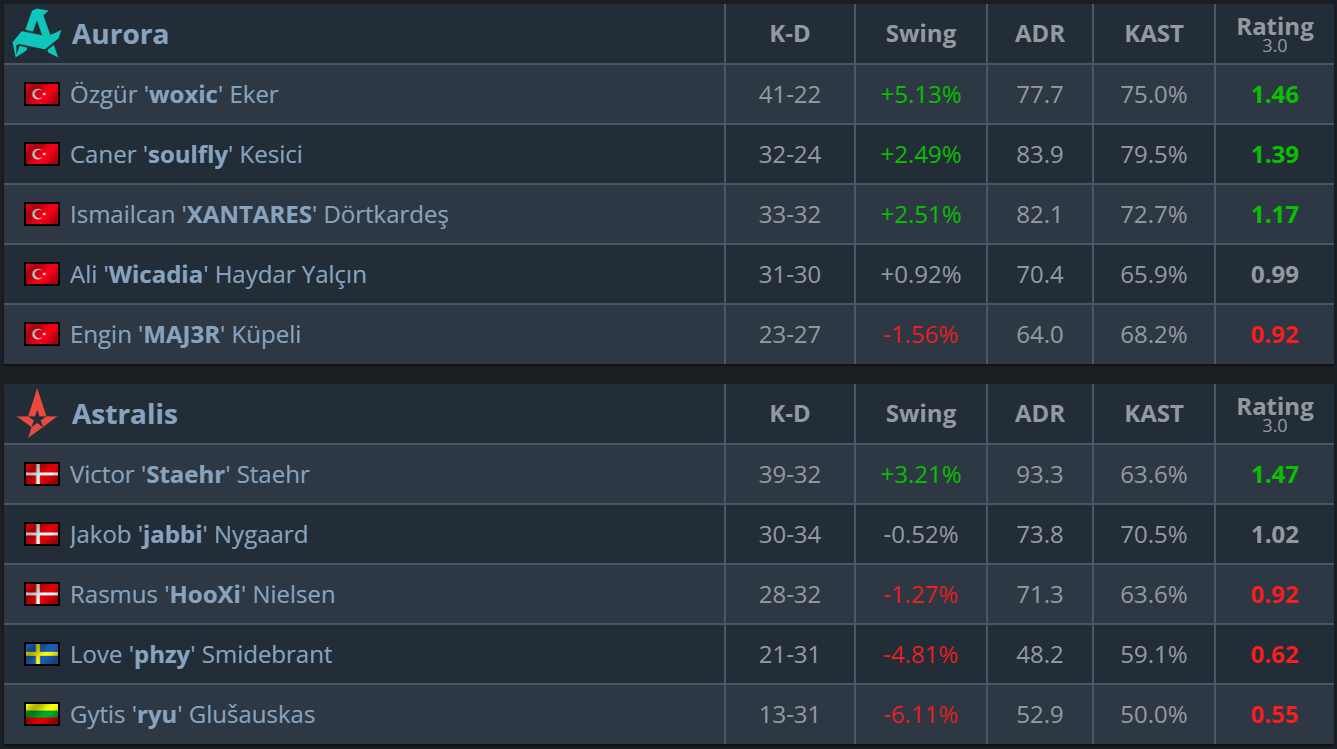
Task: Click the Turkish flag beside MAJ3R
Action: click(x=42, y=334)
